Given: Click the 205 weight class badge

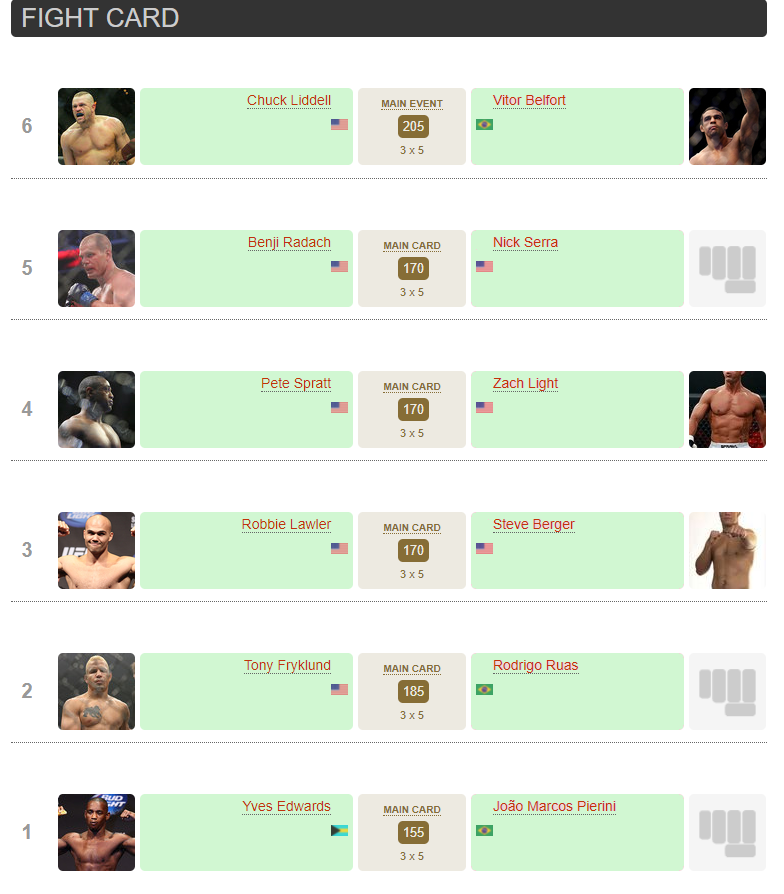Looking at the screenshot, I should click(x=413, y=126).
